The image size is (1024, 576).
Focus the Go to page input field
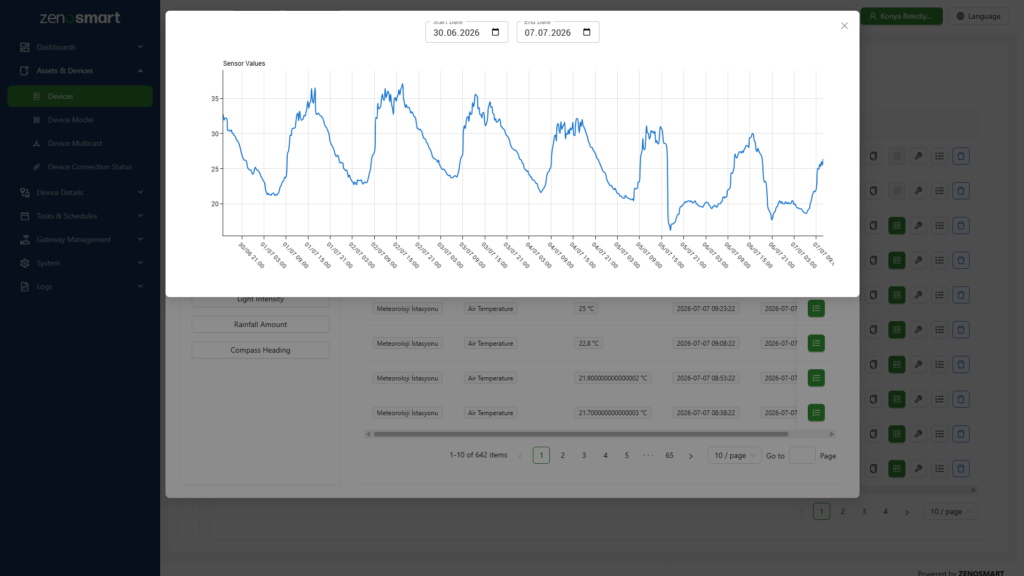click(x=802, y=455)
